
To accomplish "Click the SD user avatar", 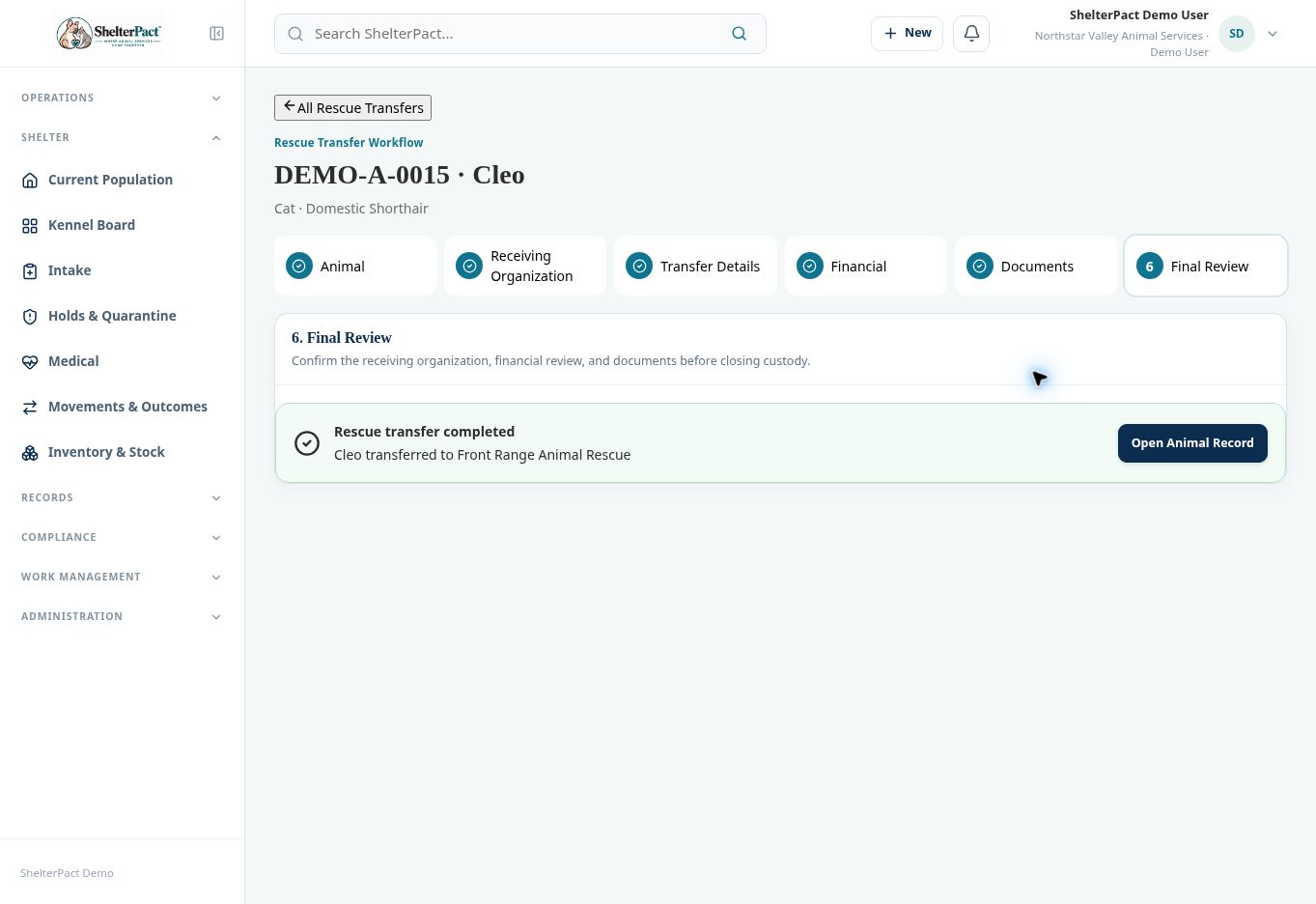I will [x=1236, y=34].
